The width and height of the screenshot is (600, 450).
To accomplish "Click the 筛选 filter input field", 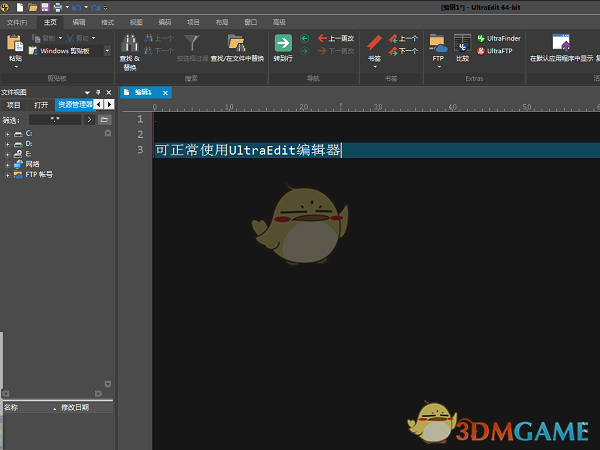I will click(x=55, y=119).
